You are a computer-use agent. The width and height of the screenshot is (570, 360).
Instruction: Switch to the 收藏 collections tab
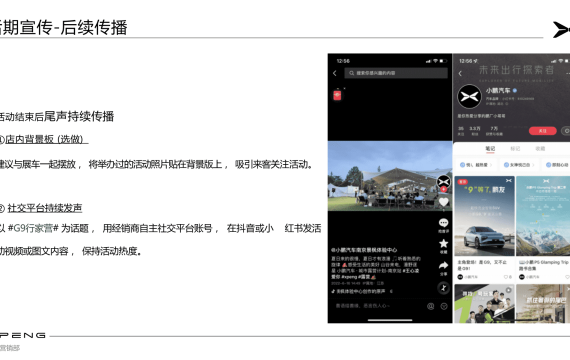(540, 149)
